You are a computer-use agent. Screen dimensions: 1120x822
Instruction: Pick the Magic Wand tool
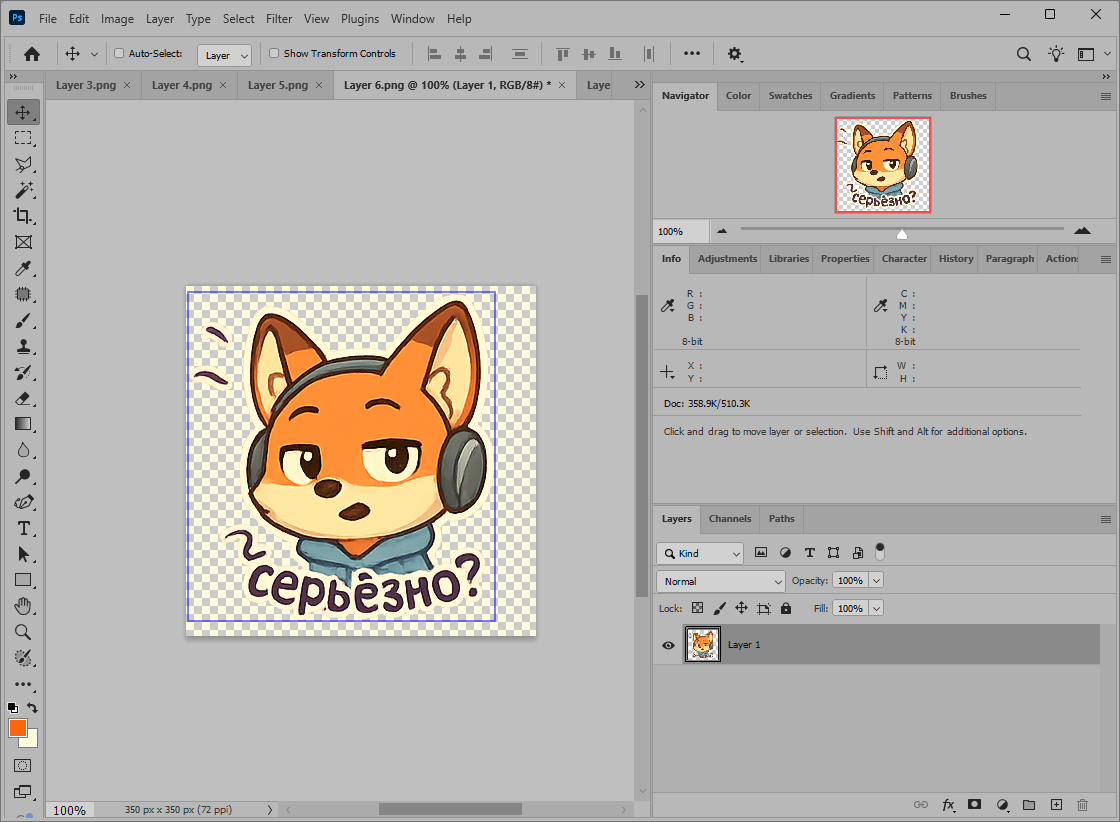23,190
